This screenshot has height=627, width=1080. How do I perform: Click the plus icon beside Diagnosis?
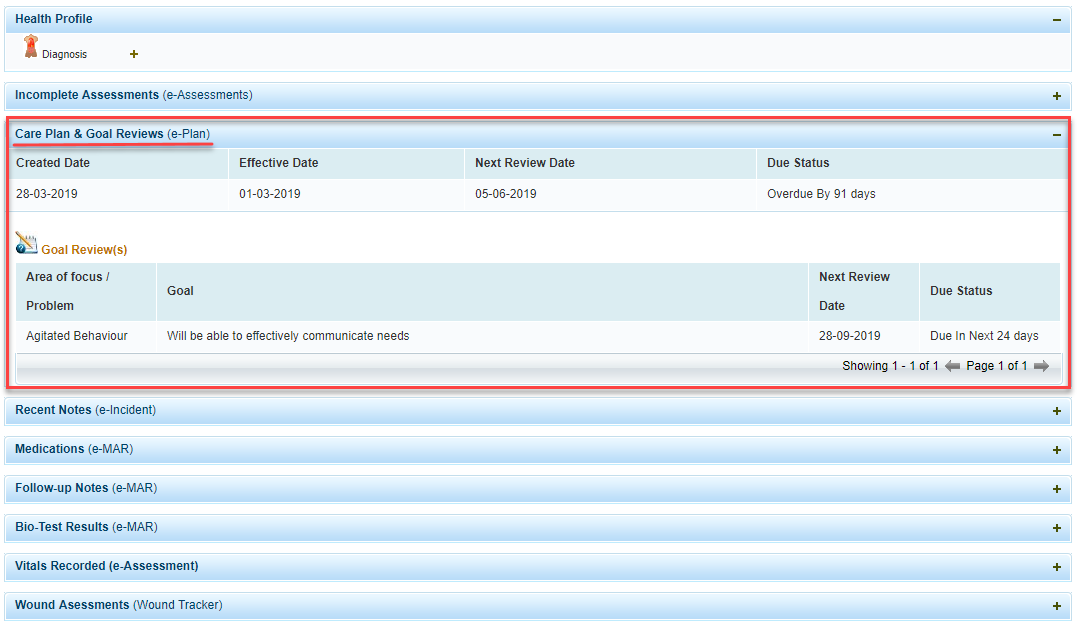tap(134, 54)
